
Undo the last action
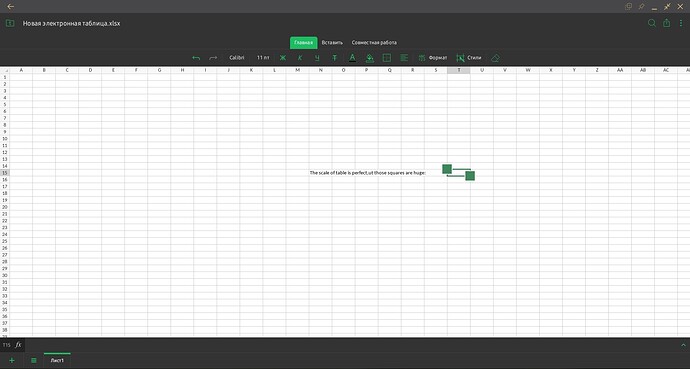click(x=196, y=58)
